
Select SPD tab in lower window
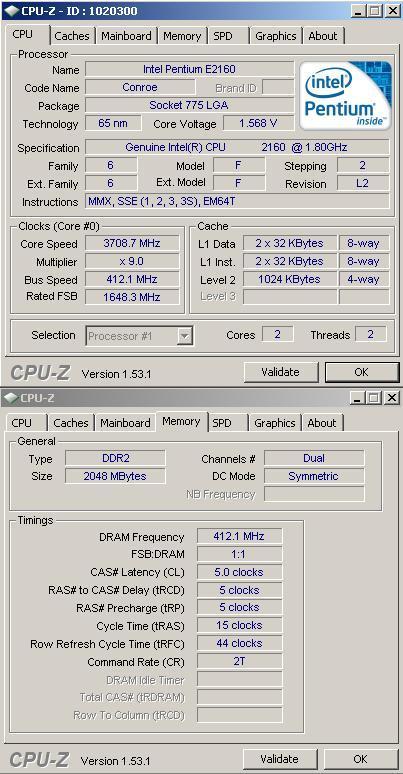222,423
